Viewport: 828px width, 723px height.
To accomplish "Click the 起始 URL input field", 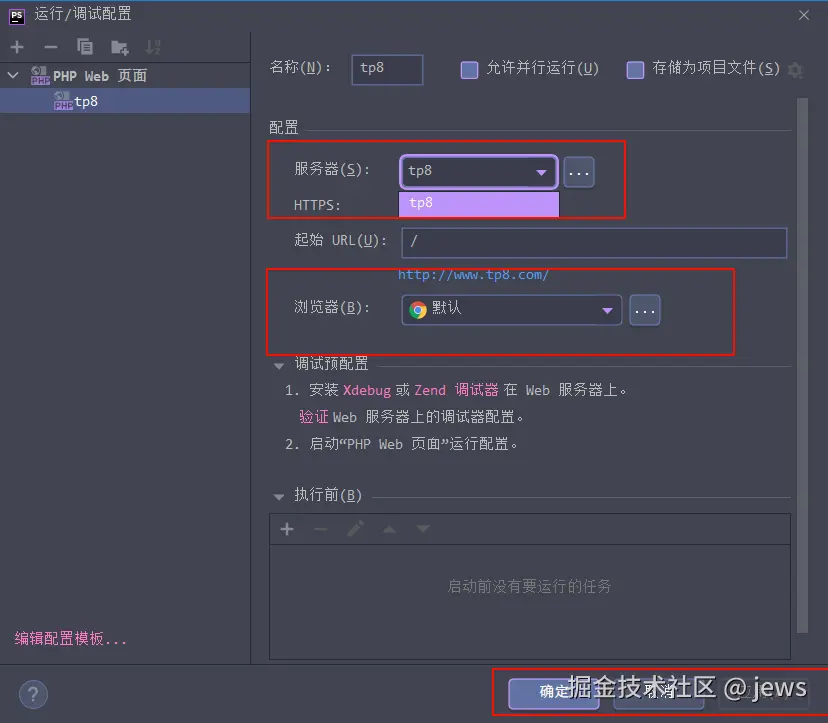I will tap(594, 243).
